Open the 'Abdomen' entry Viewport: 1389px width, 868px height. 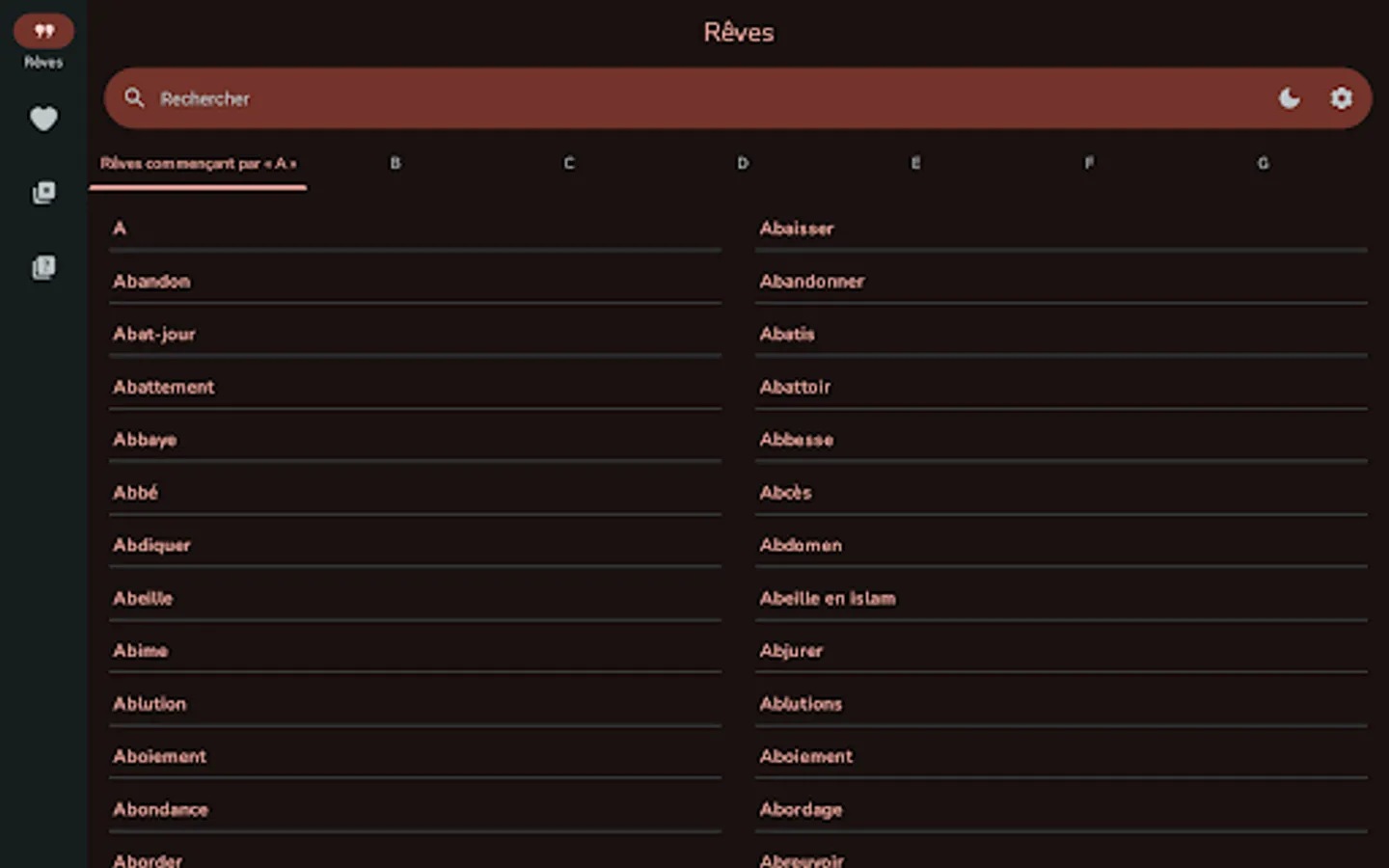(x=1061, y=545)
